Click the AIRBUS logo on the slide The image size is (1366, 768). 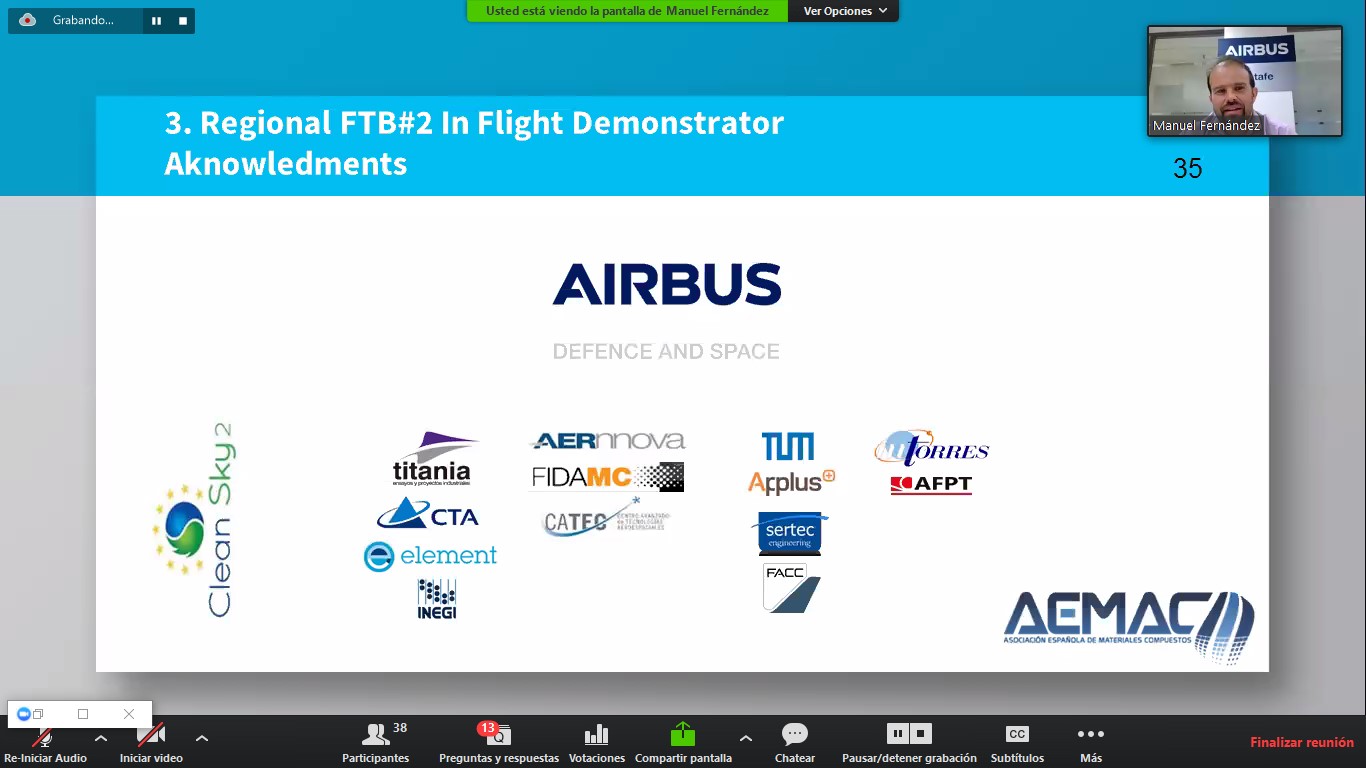coord(667,284)
